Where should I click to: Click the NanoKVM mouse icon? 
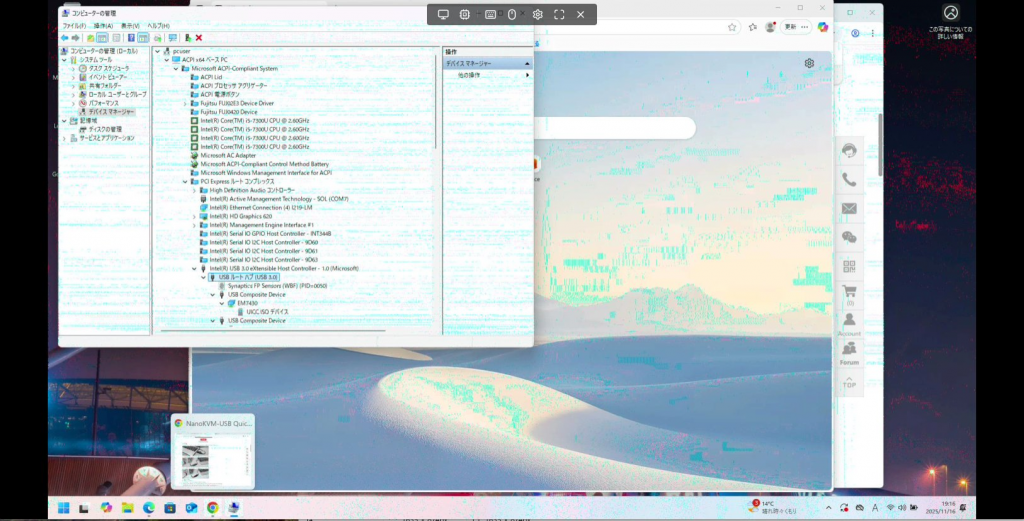coord(512,14)
